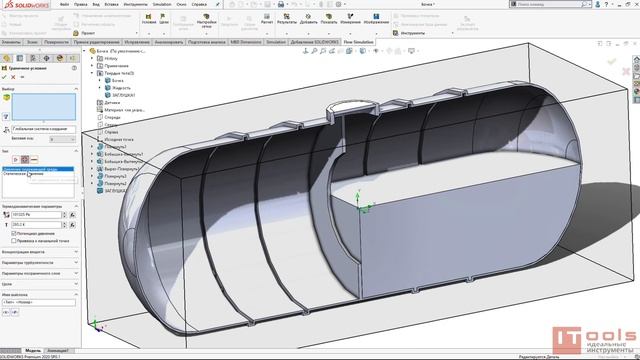Open help for boundary condition panel
Image resolution: width=640 pixels, height=360 pixels.
[x=74, y=68]
